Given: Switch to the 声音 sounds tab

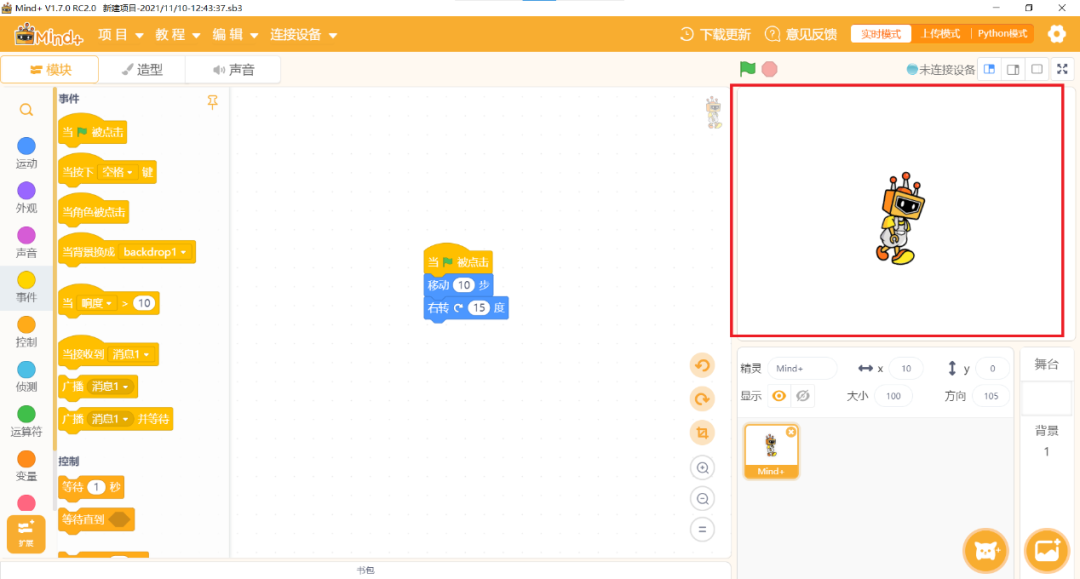Looking at the screenshot, I should tap(233, 70).
